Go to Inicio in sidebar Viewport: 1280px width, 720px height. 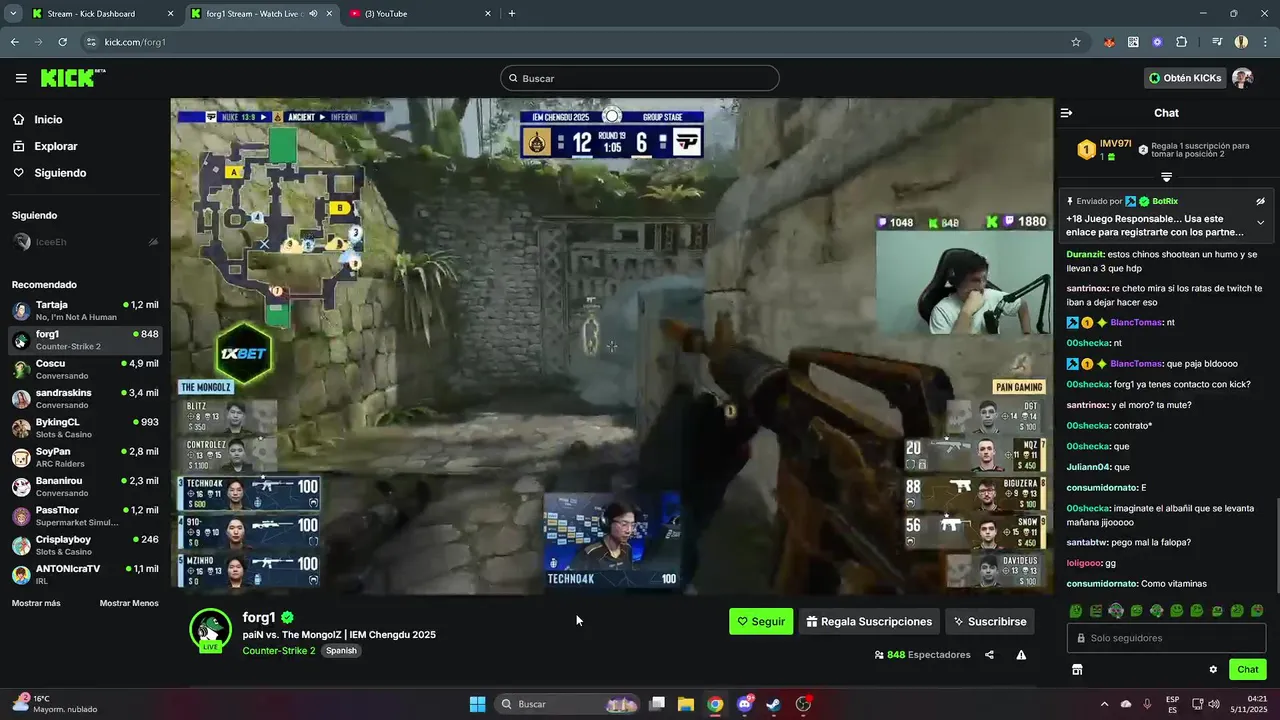[48, 119]
